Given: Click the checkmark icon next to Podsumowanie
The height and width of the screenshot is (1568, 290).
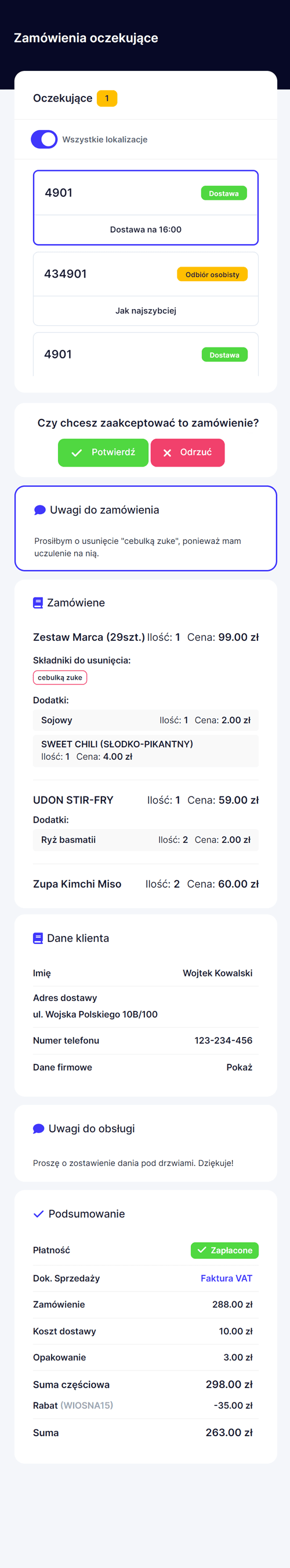Looking at the screenshot, I should (38, 1214).
